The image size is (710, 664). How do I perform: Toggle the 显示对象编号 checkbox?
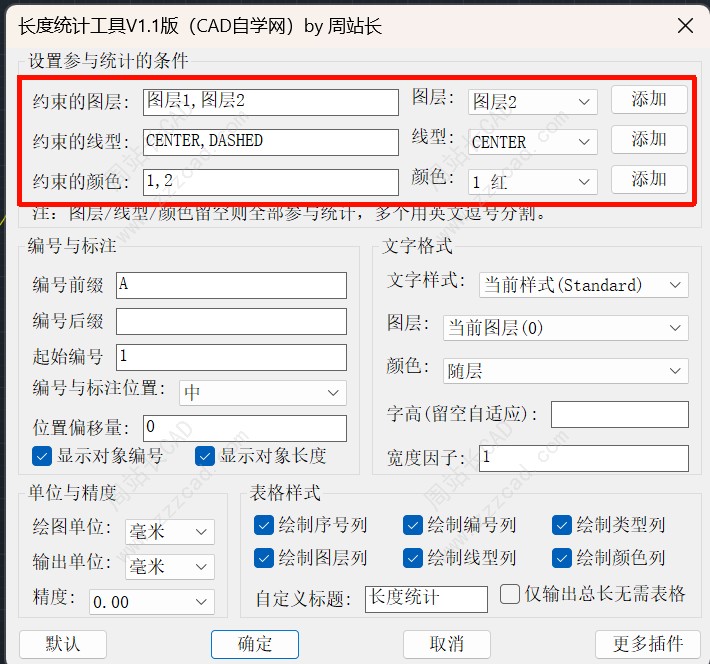point(42,456)
